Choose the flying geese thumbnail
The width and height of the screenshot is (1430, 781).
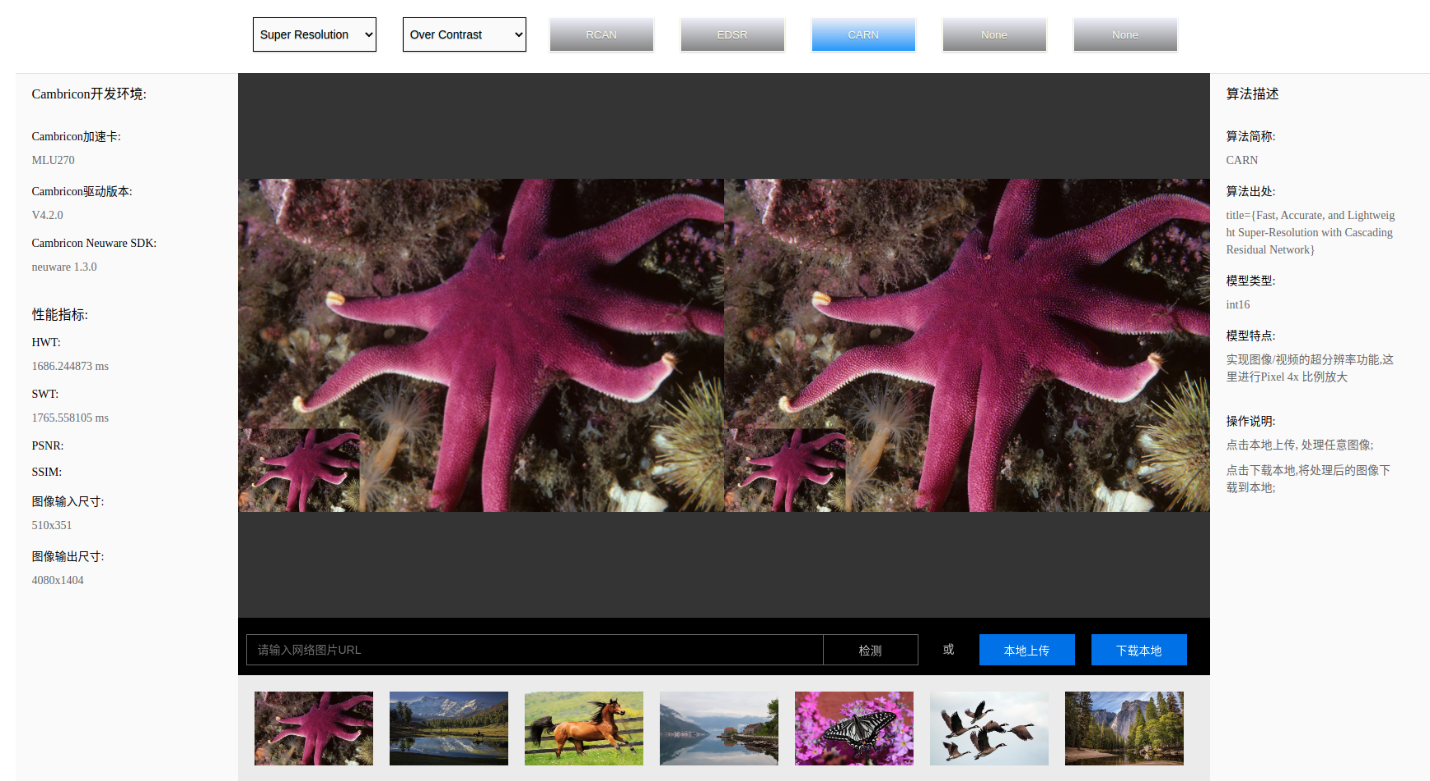tap(989, 728)
